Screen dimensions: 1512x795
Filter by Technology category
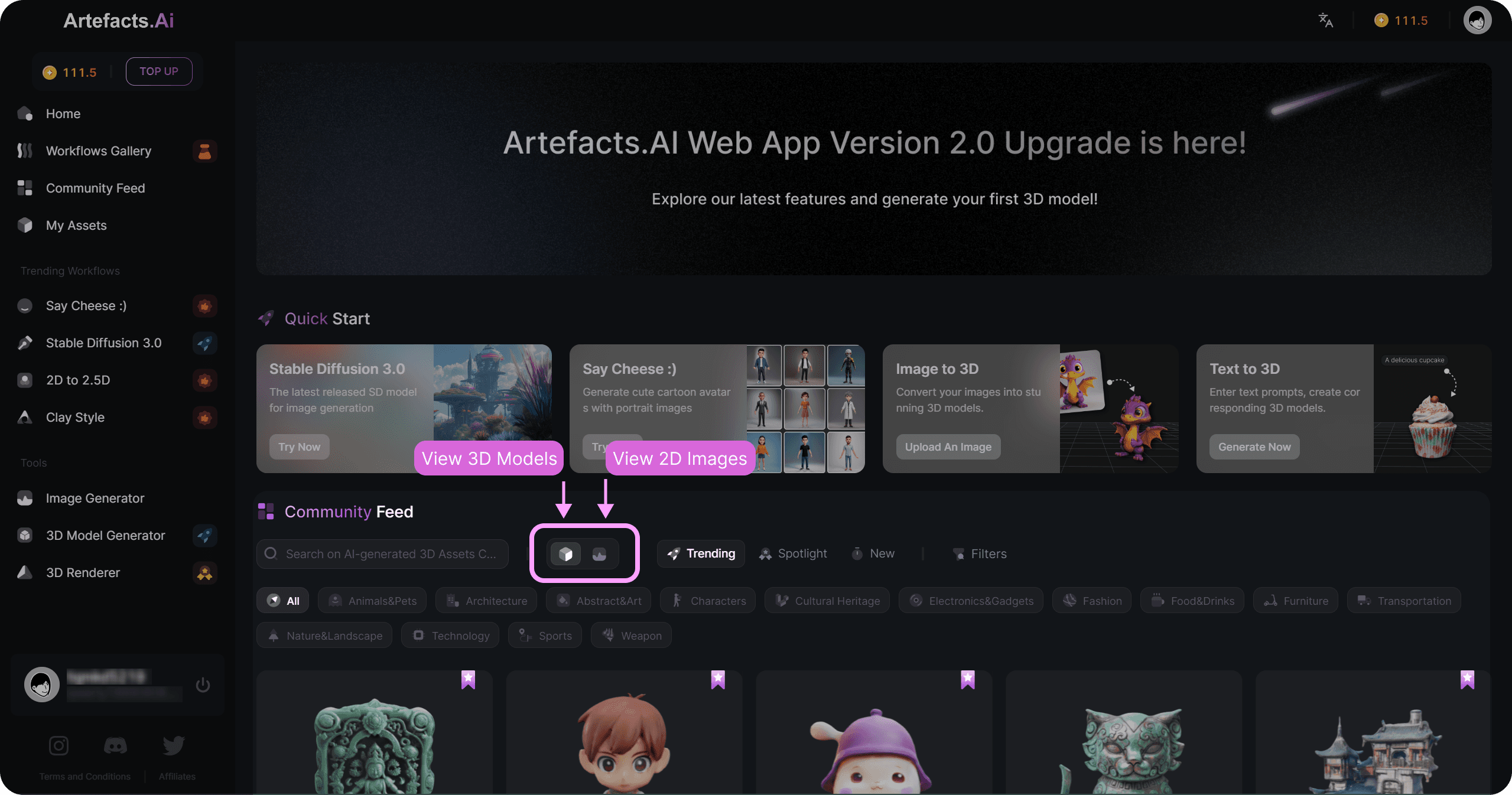click(450, 636)
